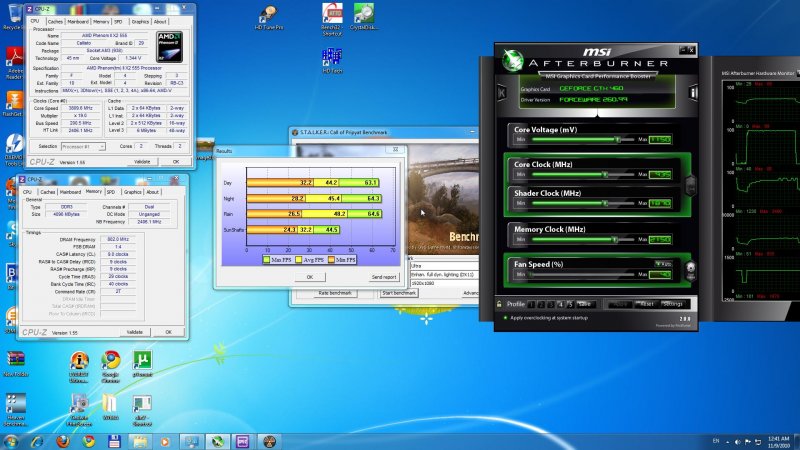The width and height of the screenshot is (800, 450).
Task: Click OK in the top CPU-Z window
Action: [176, 162]
